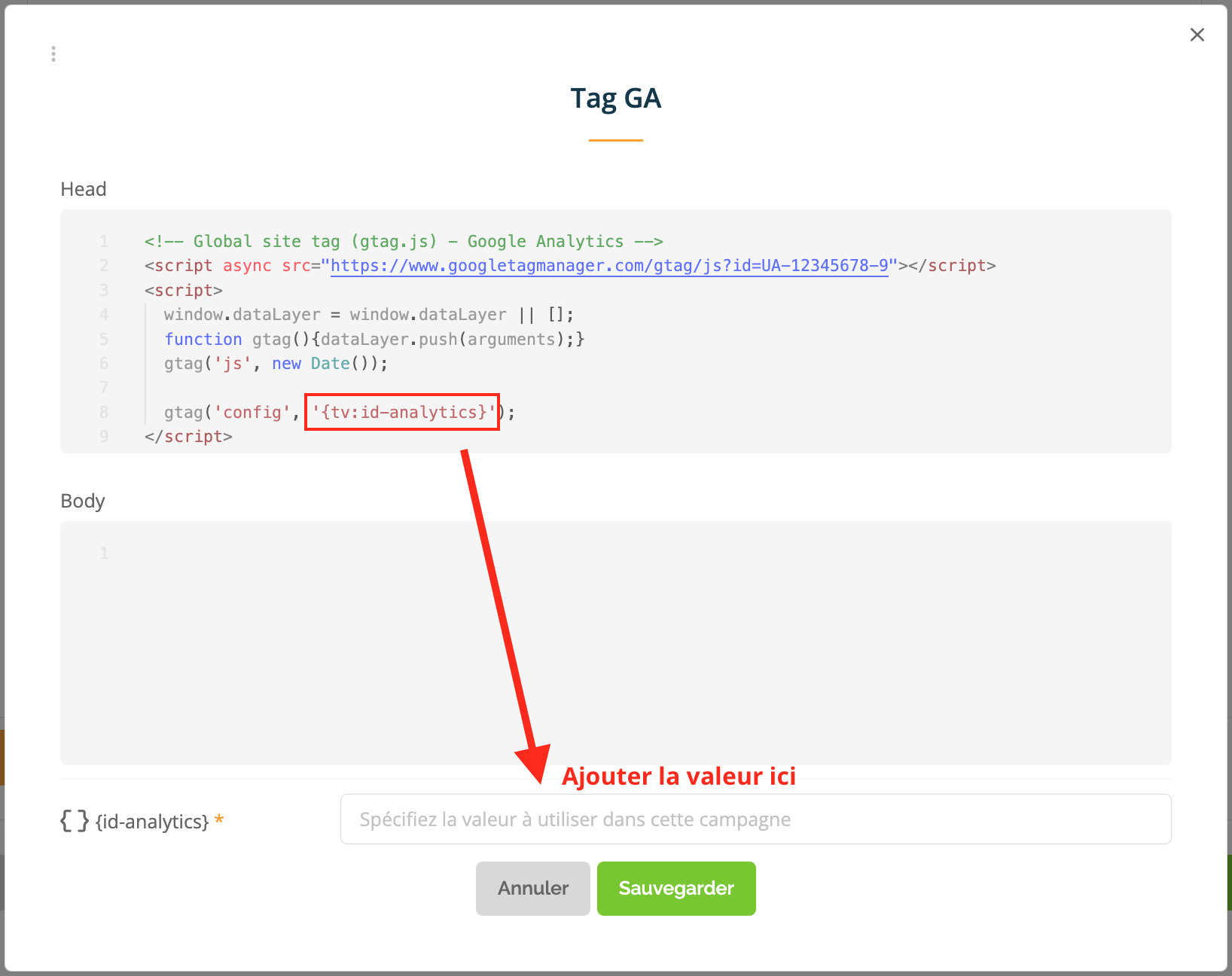
Task: Click the curly braces variable icon
Action: (x=75, y=821)
